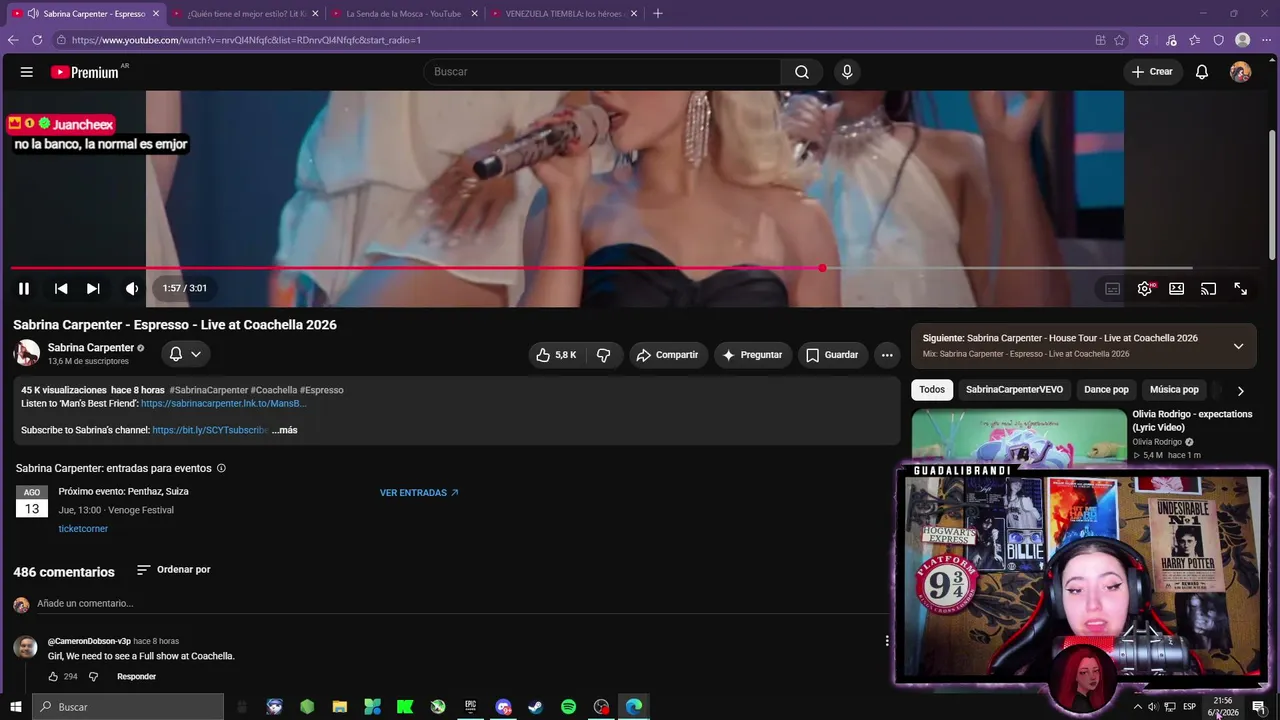Viewport: 1280px width, 720px height.
Task: Go to YouTube Premium home logo
Action: (x=85, y=72)
